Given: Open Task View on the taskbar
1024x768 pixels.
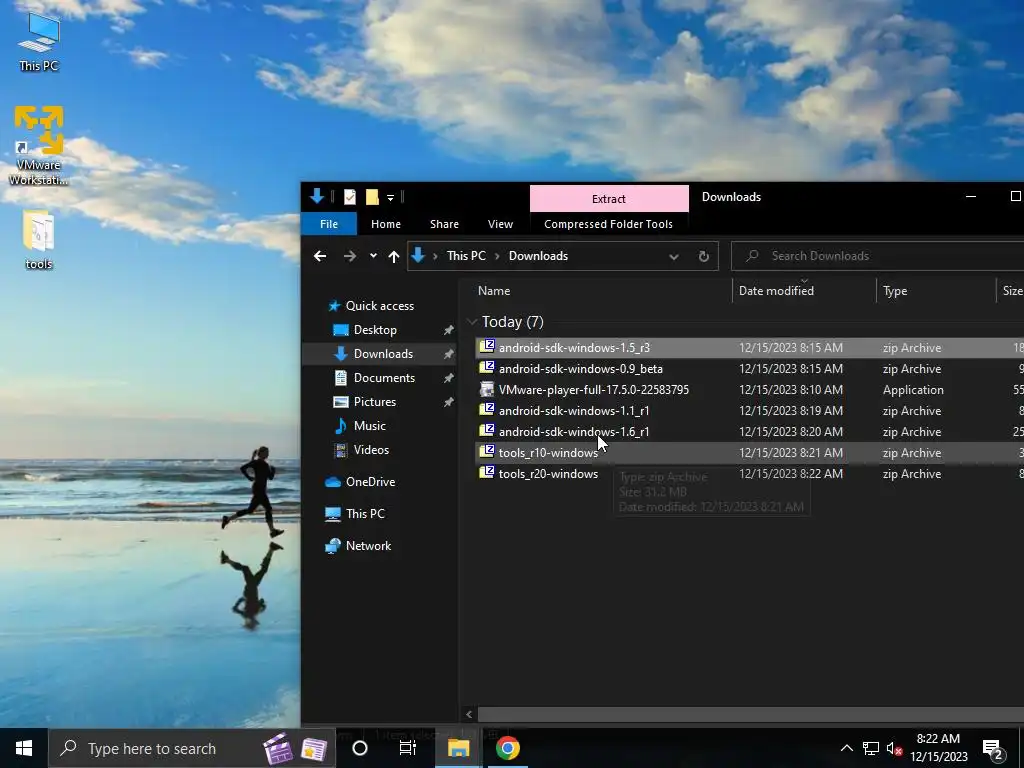Looking at the screenshot, I should point(408,748).
